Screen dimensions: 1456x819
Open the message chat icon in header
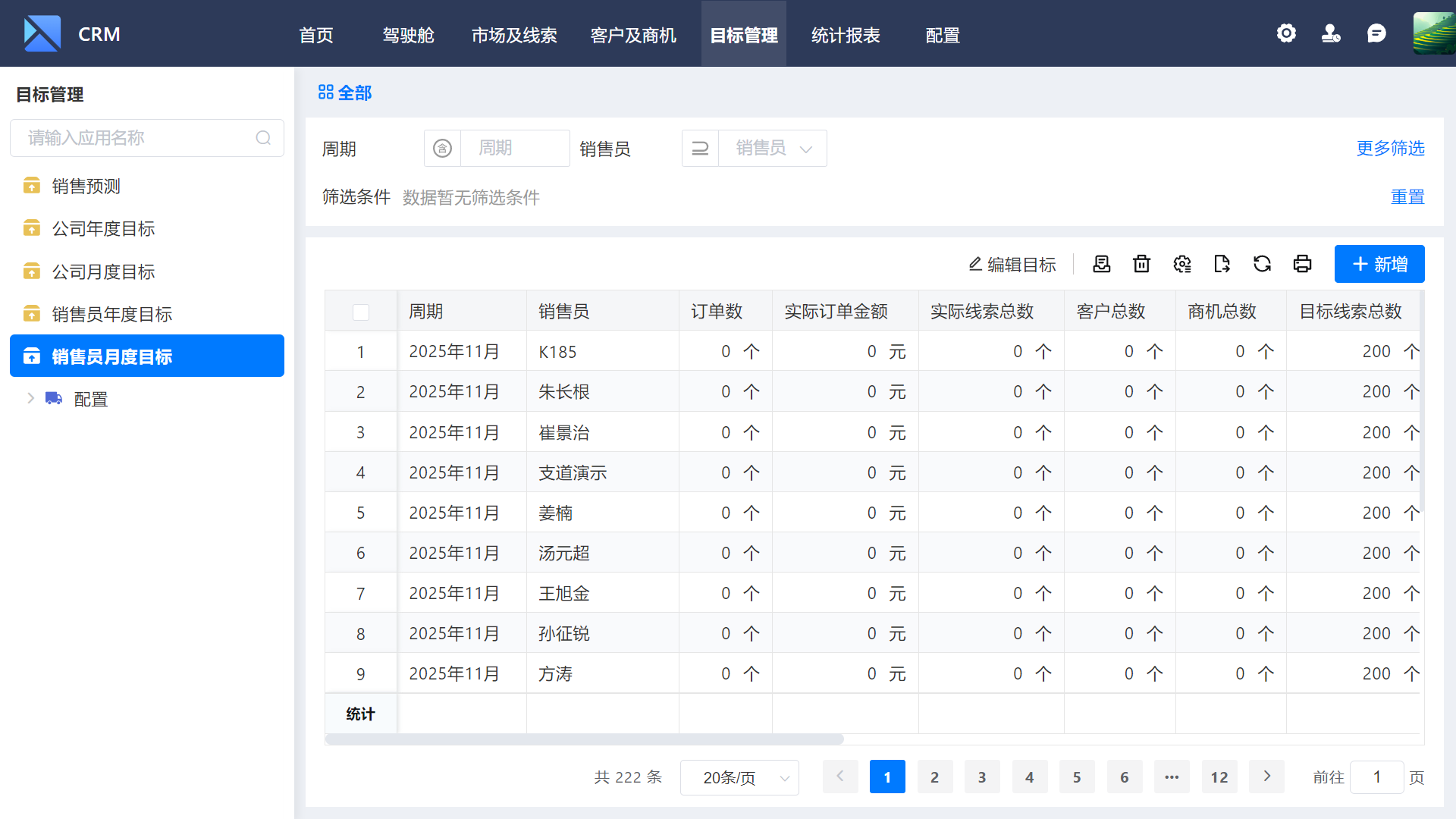pyautogui.click(x=1376, y=33)
